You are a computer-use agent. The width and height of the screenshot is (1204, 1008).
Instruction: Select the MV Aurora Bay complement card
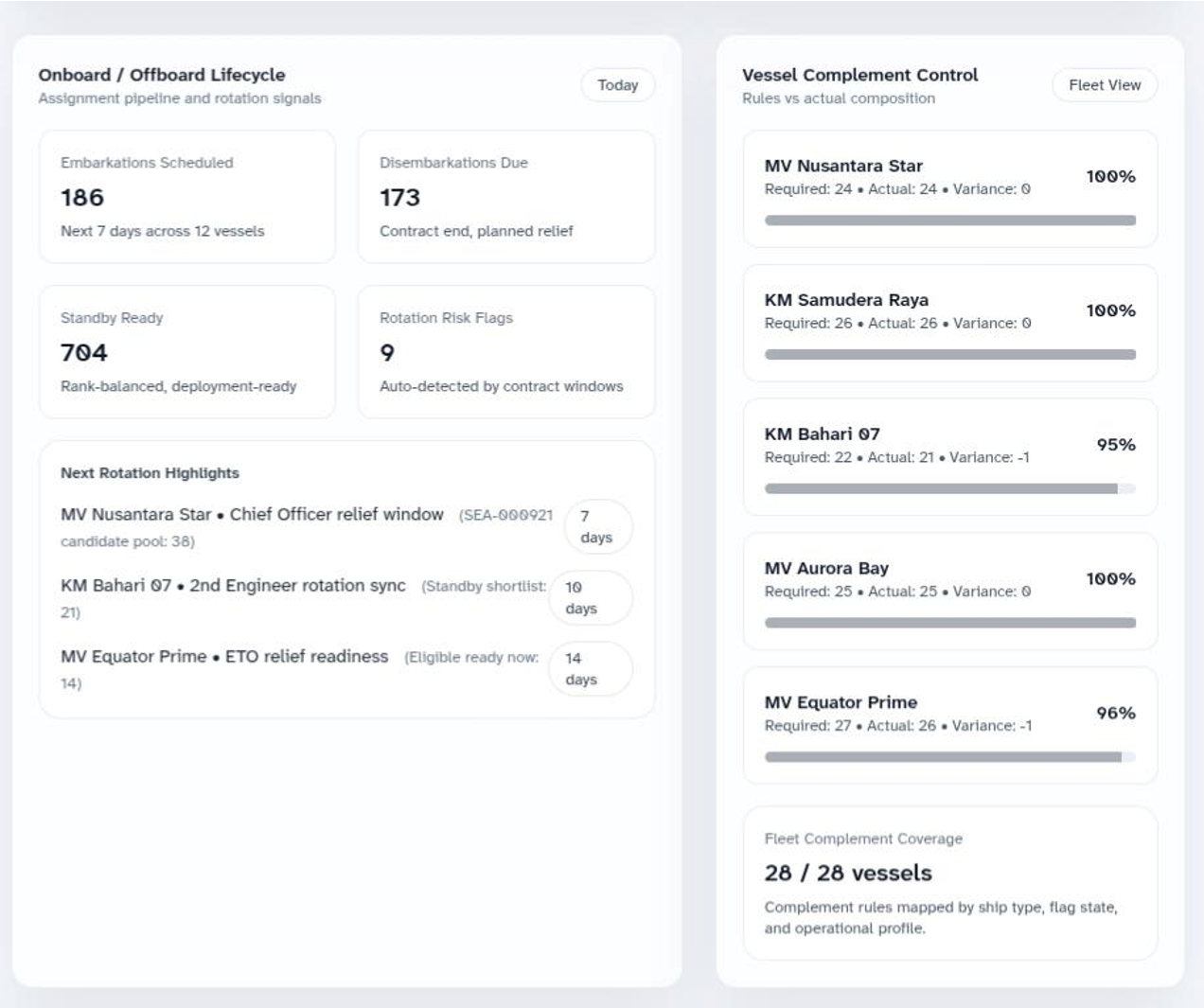coord(950,591)
